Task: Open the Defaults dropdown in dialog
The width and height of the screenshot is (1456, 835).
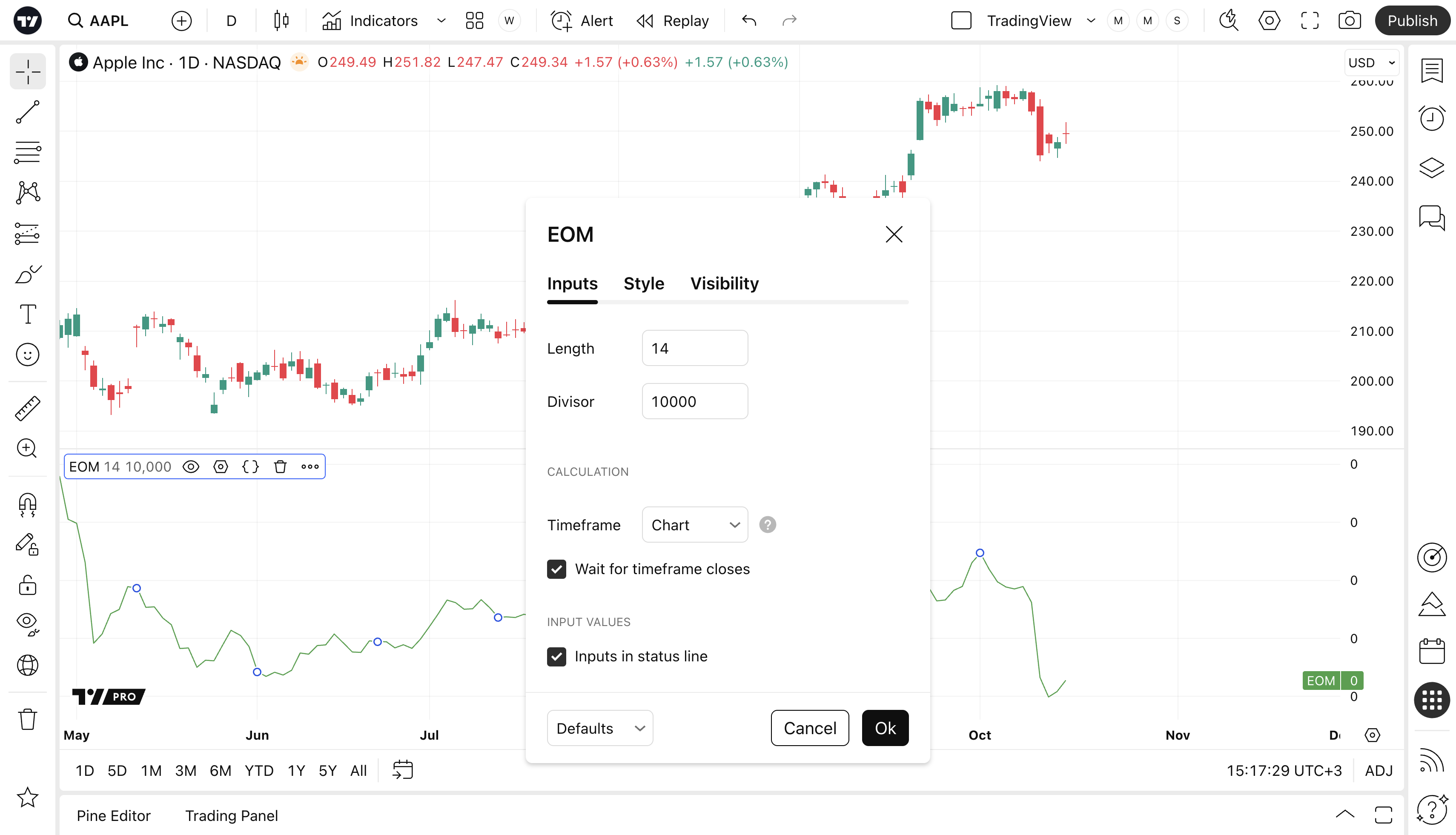Action: click(x=599, y=728)
